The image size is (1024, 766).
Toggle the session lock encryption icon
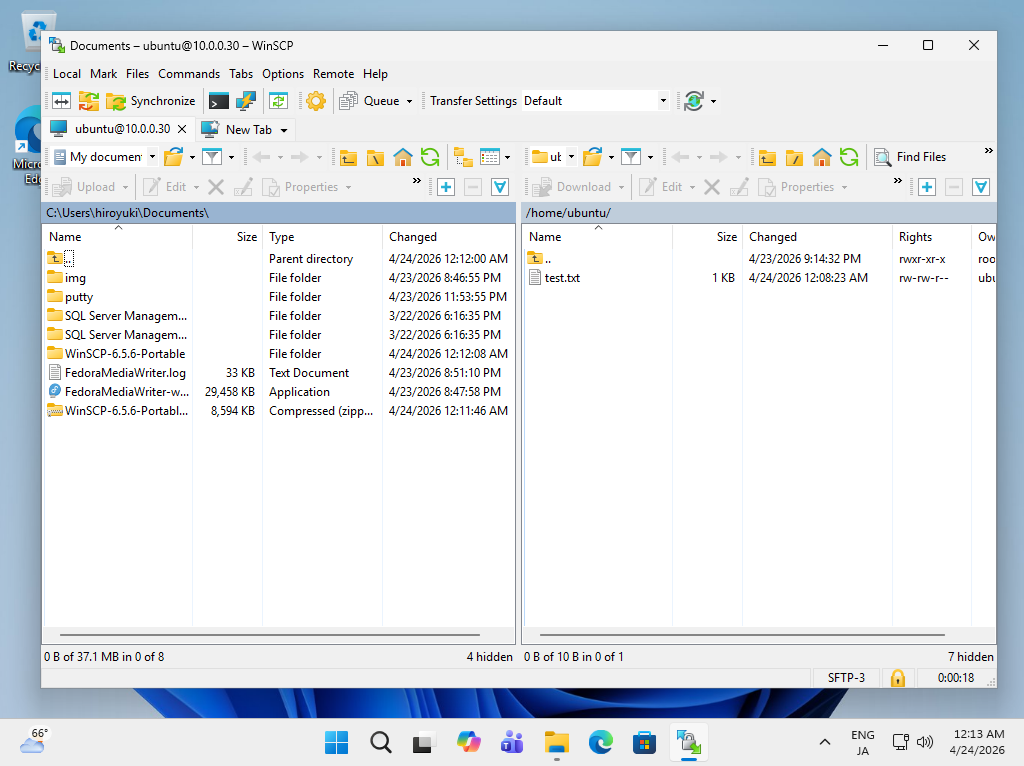[x=898, y=678]
